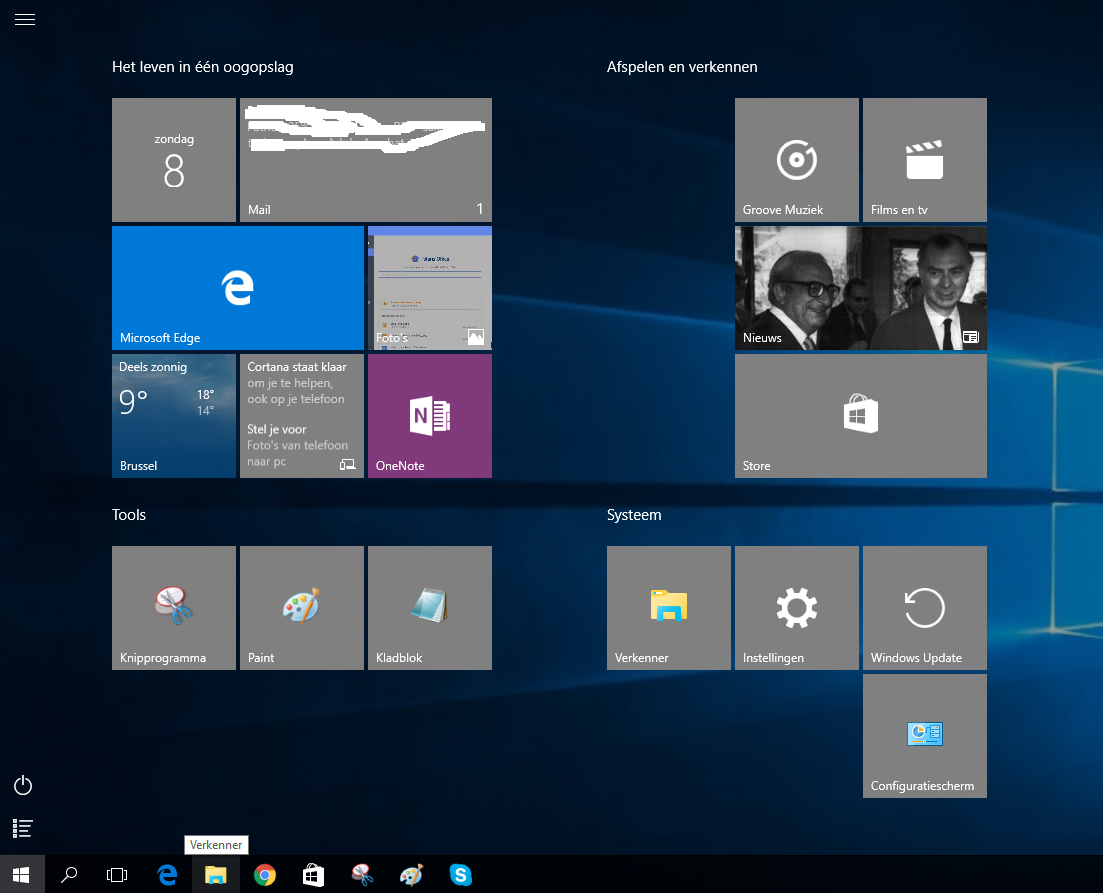
Task: Launch Google Chrome from the taskbar
Action: 265,875
